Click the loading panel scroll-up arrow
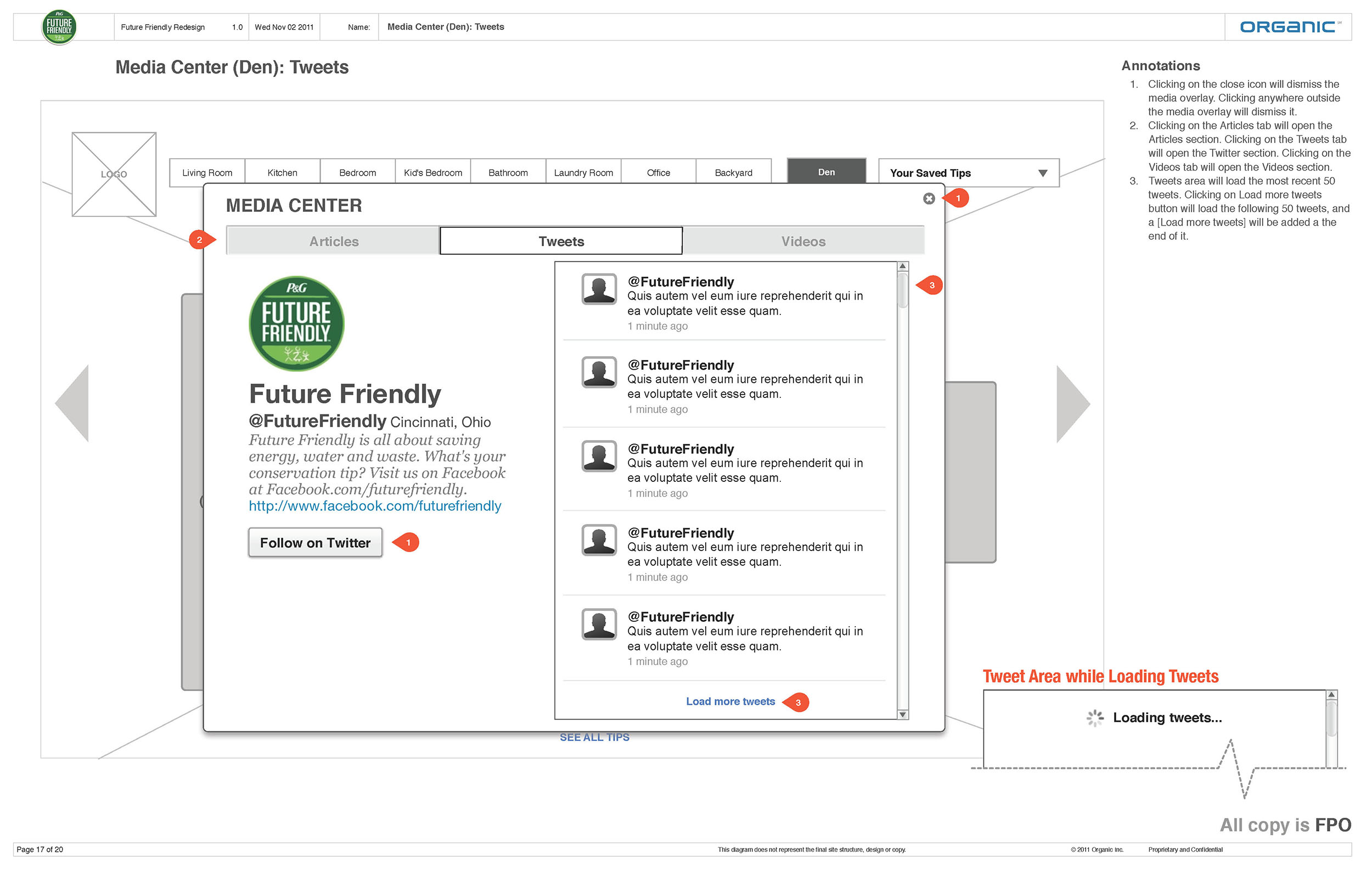This screenshot has width=1372, height=871. coord(1331,694)
